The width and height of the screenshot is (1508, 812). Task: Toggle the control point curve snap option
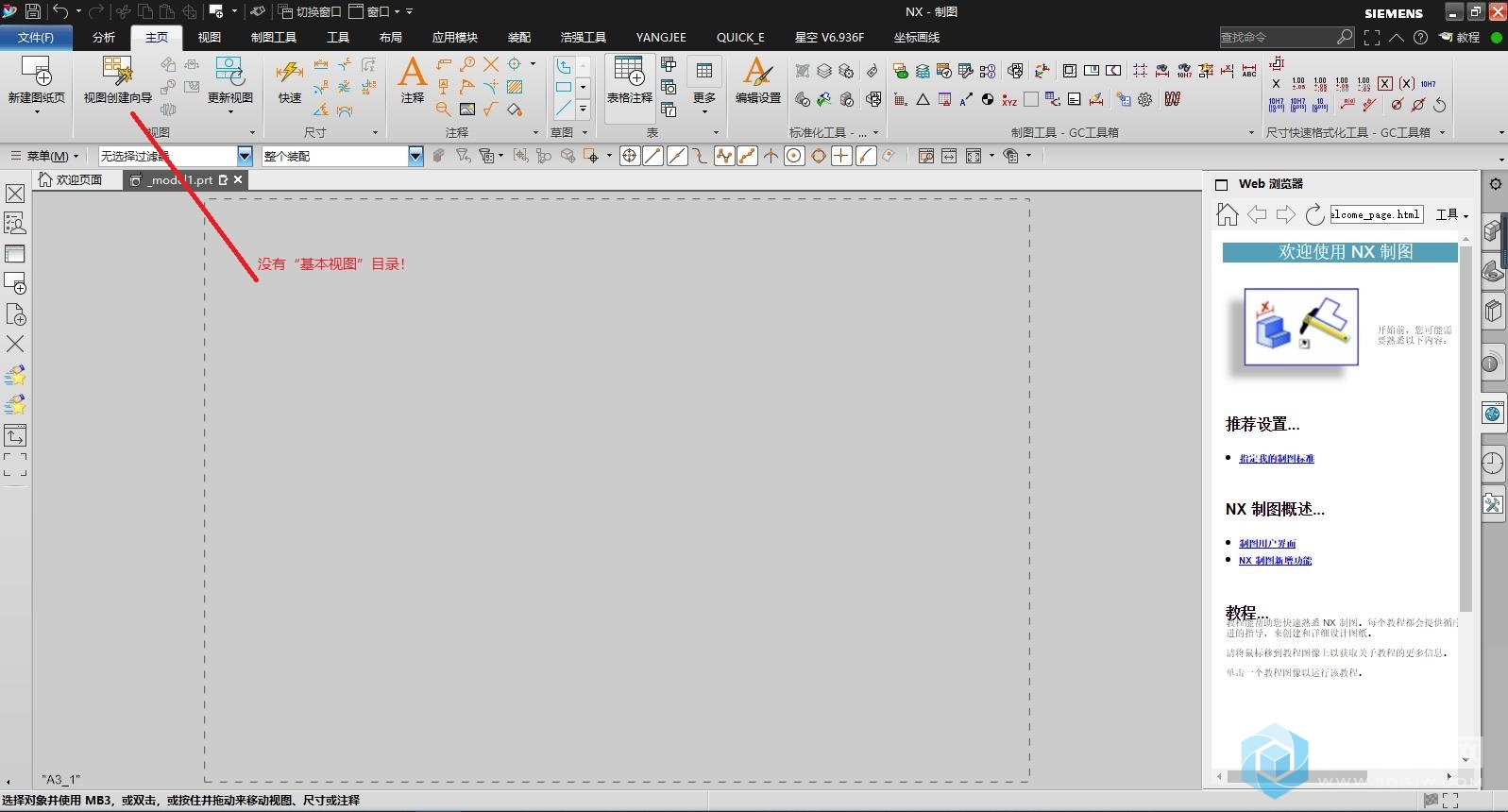pos(700,156)
